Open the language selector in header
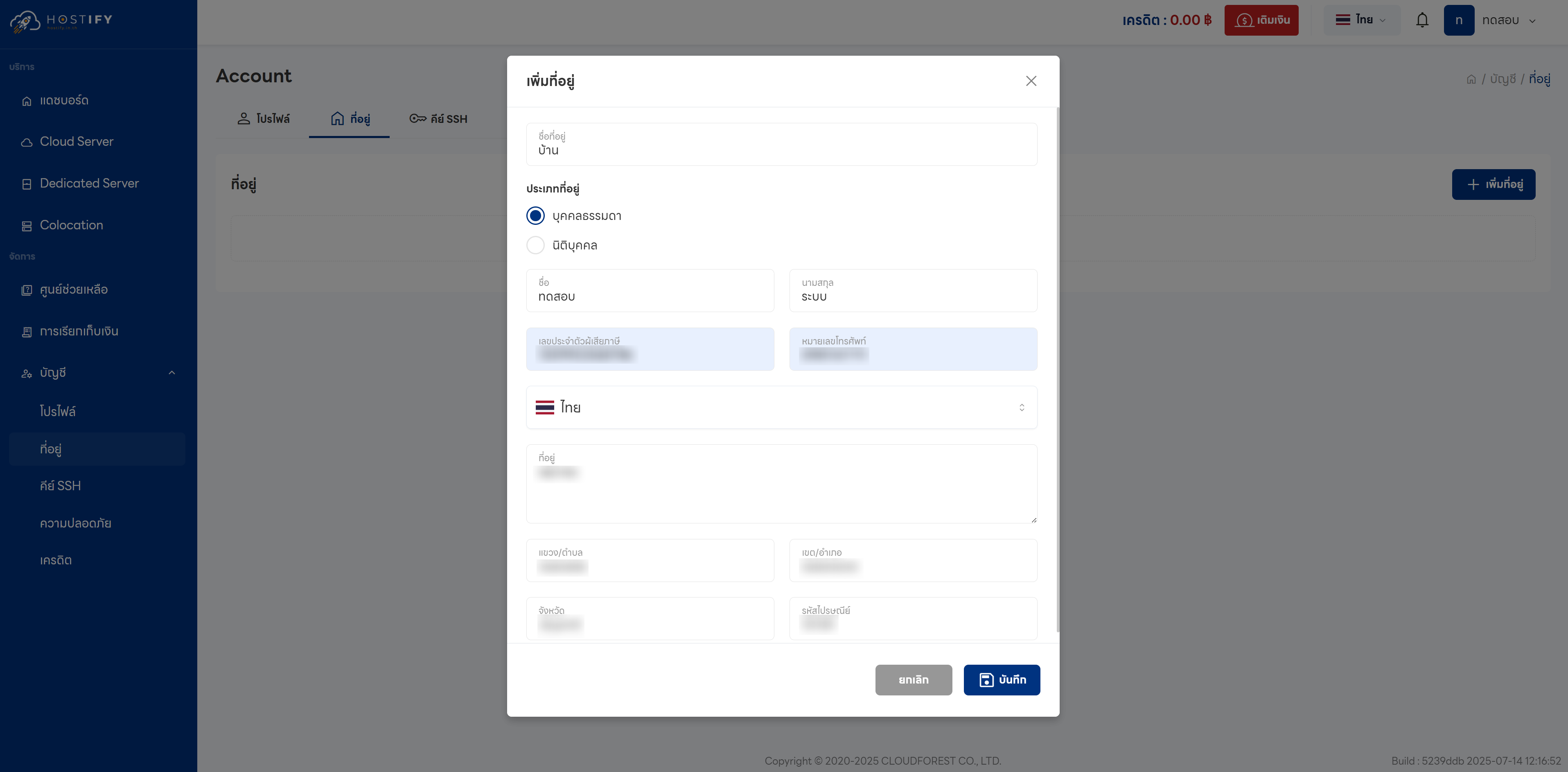 click(1361, 20)
